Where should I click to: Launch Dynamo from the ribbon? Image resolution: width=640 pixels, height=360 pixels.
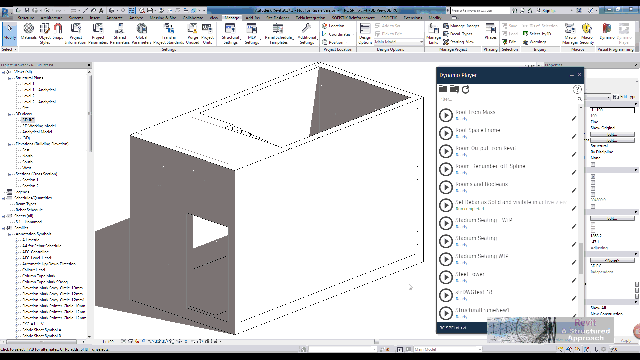click(607, 31)
